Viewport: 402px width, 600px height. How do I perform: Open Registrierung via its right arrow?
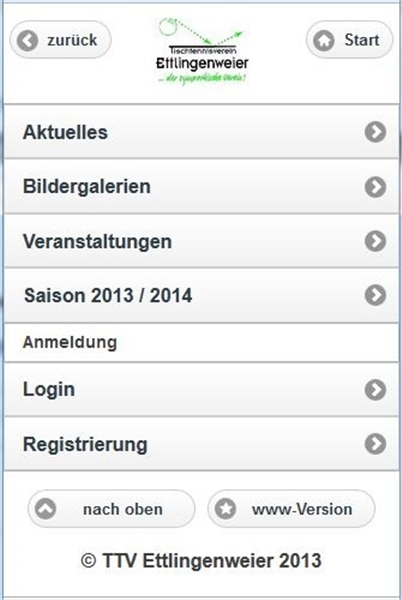point(375,444)
